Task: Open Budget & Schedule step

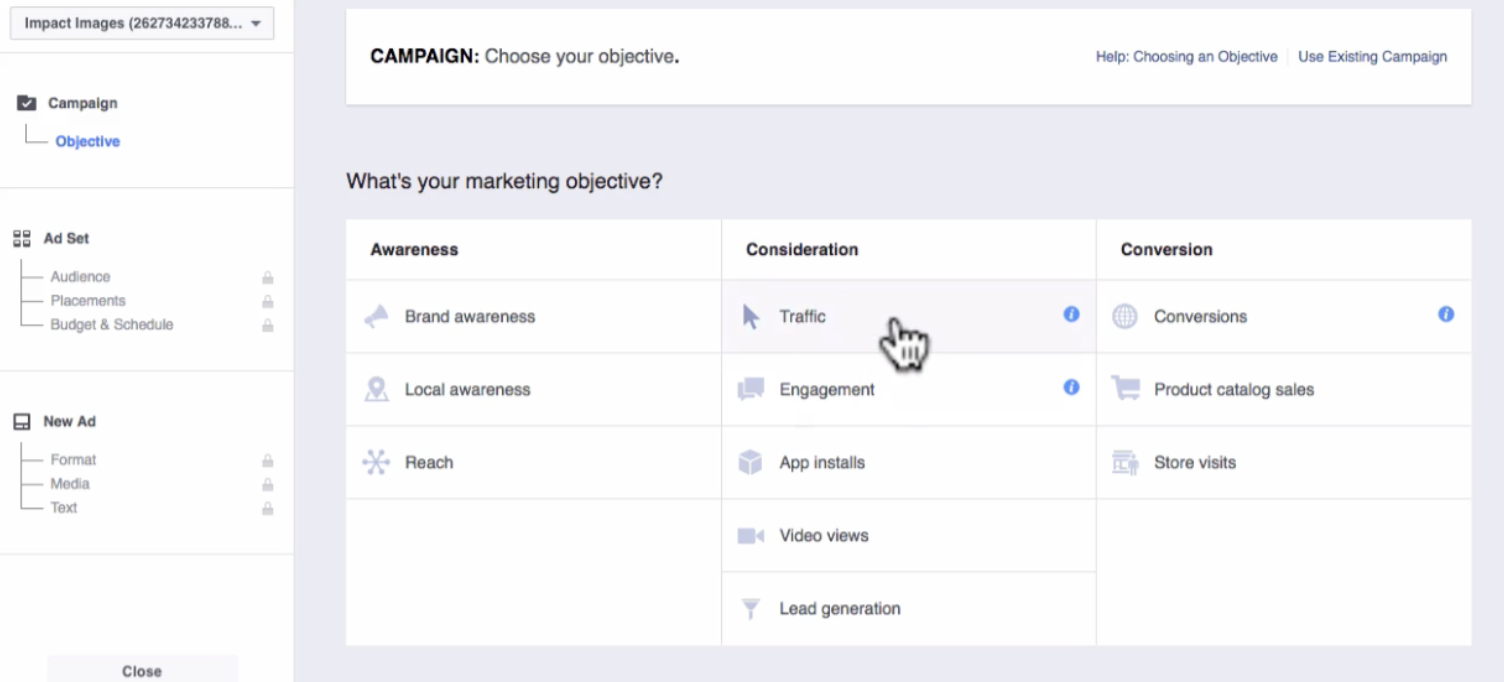Action: 112,325
